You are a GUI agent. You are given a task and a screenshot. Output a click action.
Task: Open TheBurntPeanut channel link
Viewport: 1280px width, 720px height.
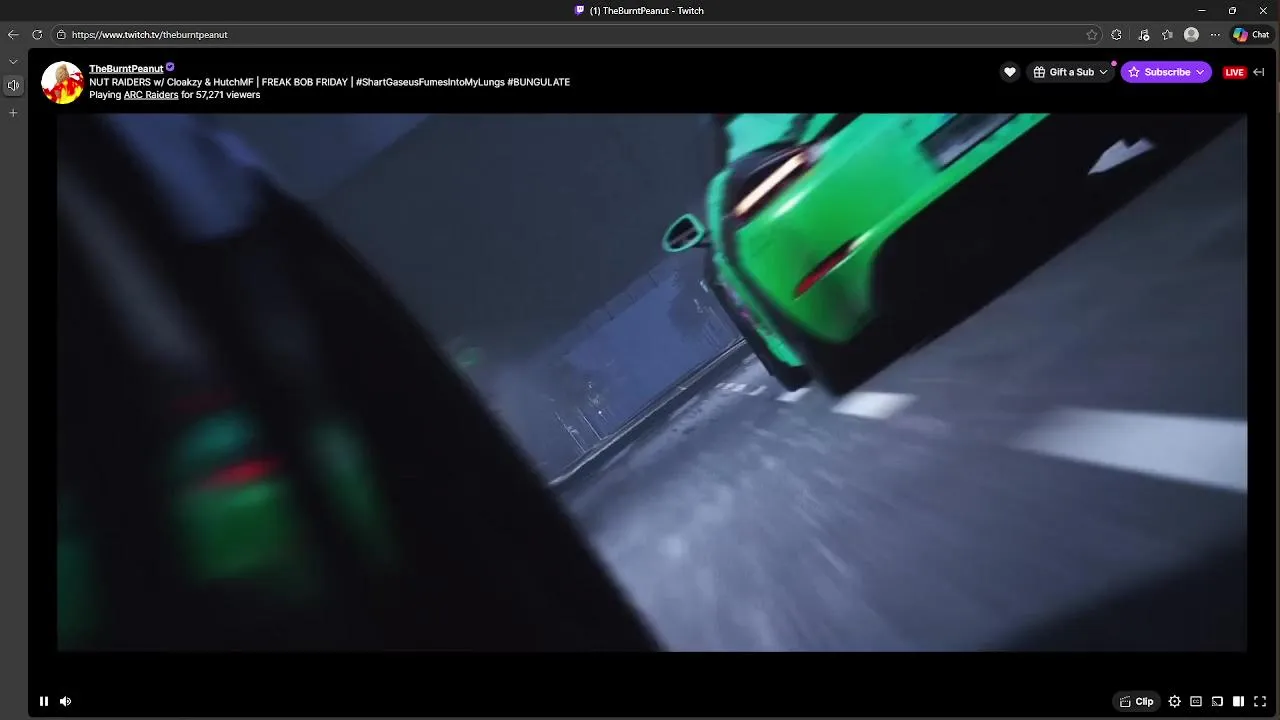[126, 69]
